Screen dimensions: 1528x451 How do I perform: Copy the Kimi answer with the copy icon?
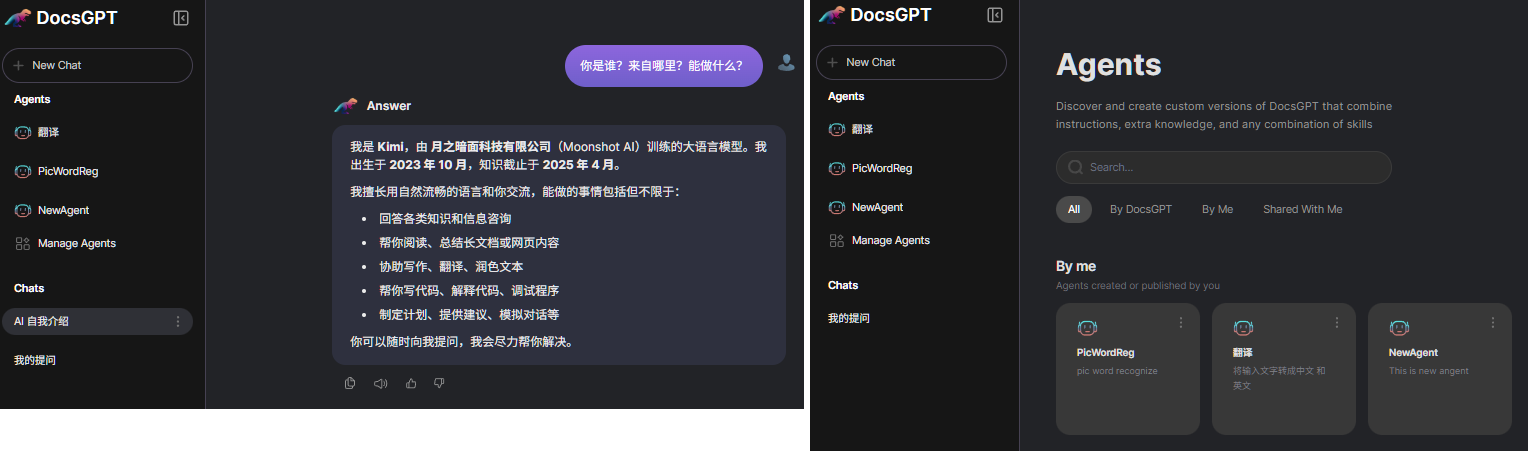tap(350, 383)
